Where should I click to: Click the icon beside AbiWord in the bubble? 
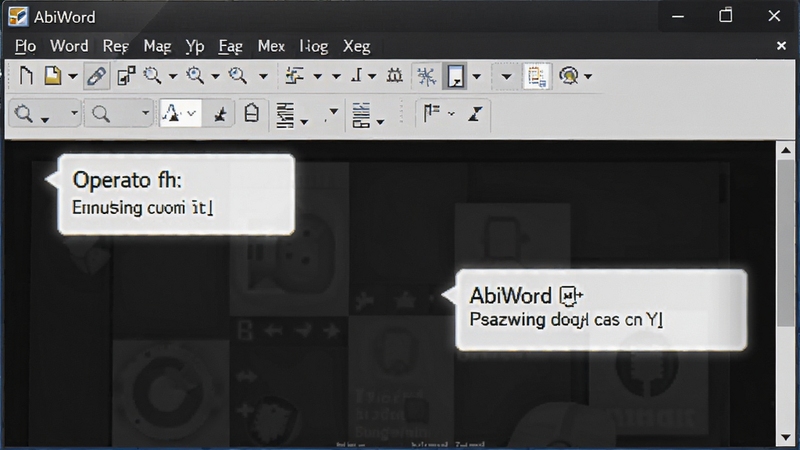(571, 295)
